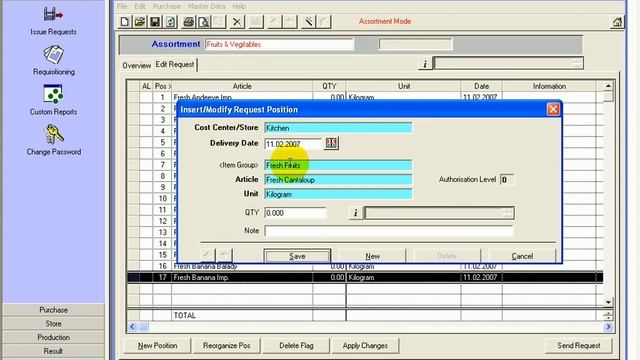The height and width of the screenshot is (360, 640).
Task: Open the Master Data menu
Action: [206, 6]
